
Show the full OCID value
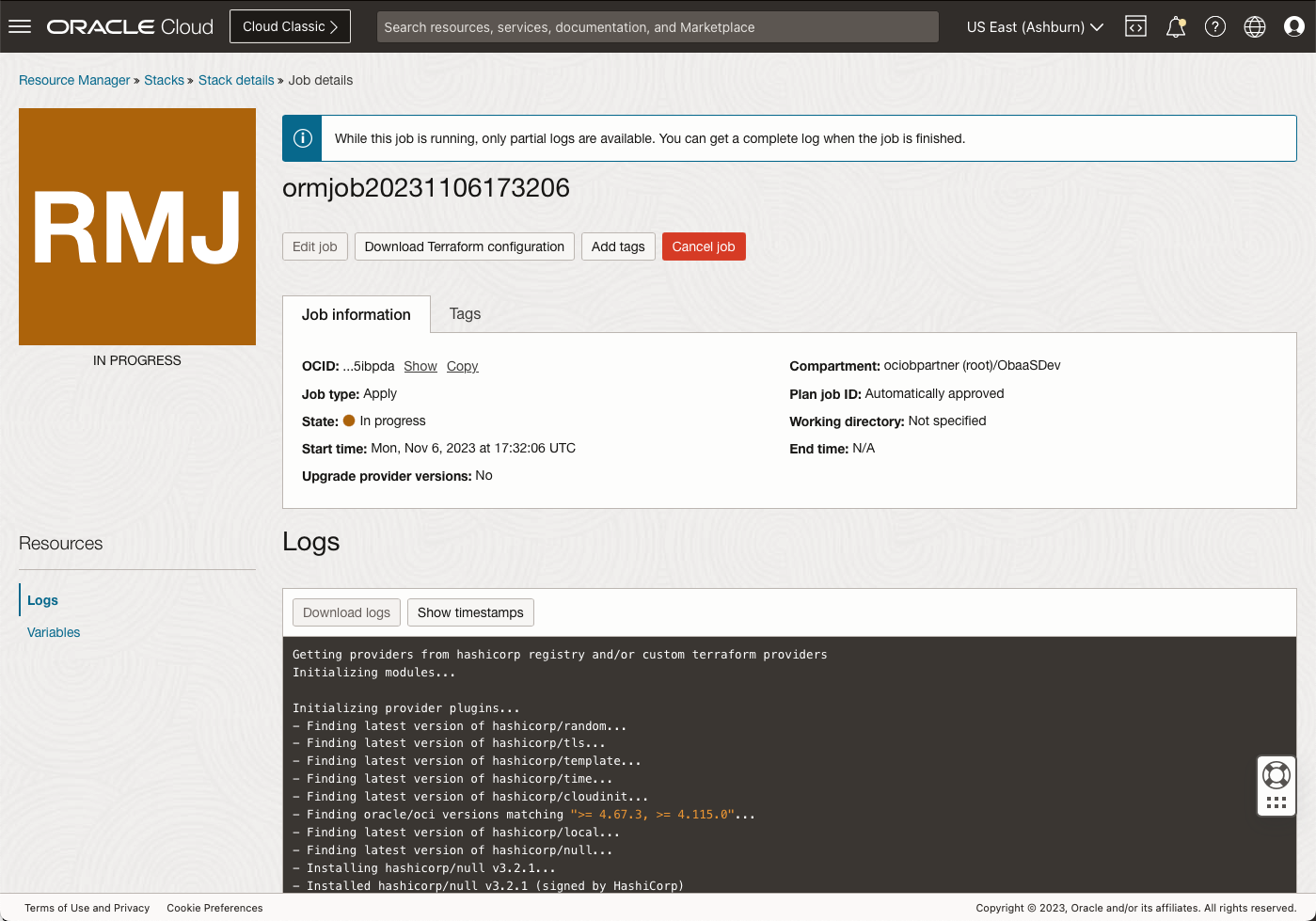420,366
